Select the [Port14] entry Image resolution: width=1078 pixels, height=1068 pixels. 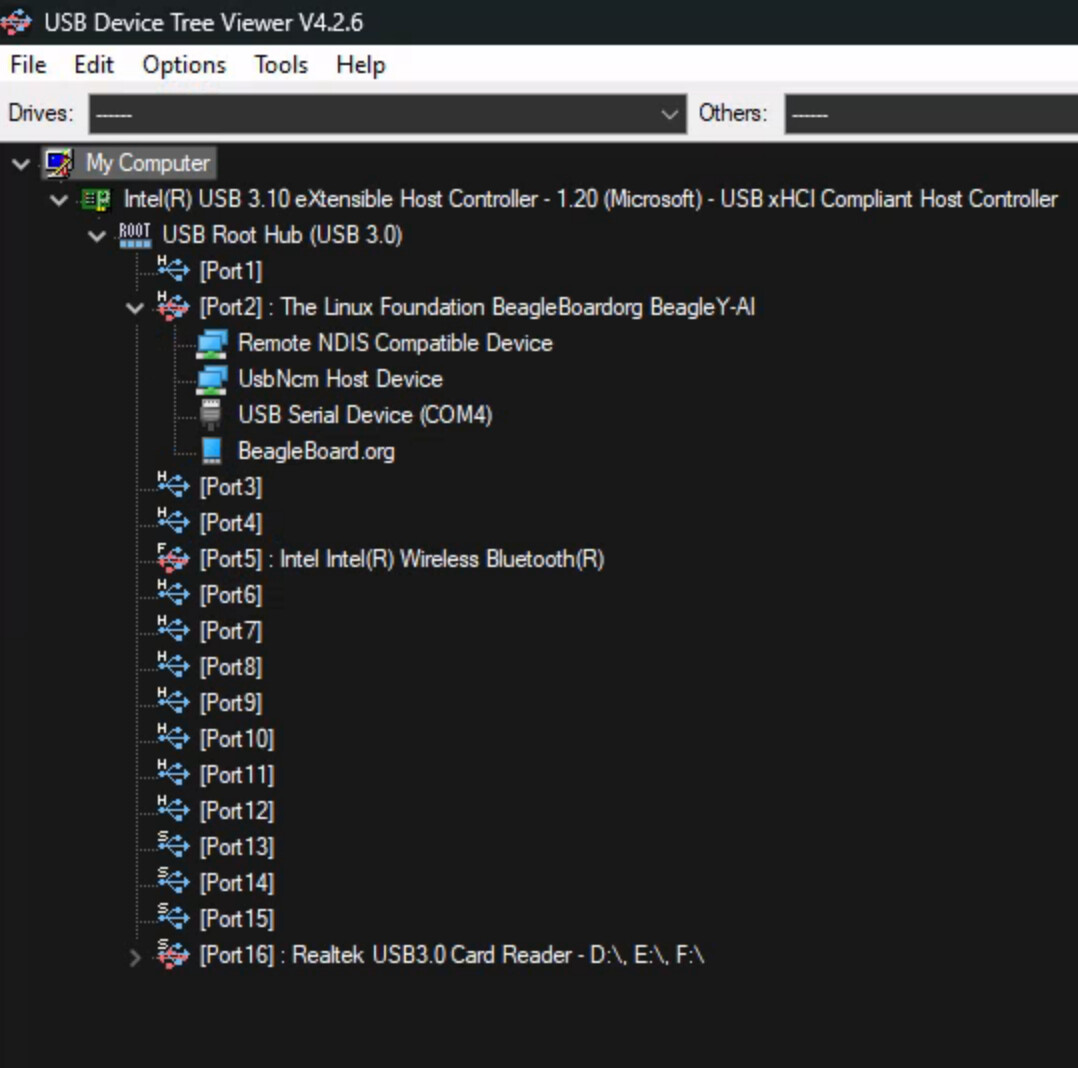click(x=236, y=883)
